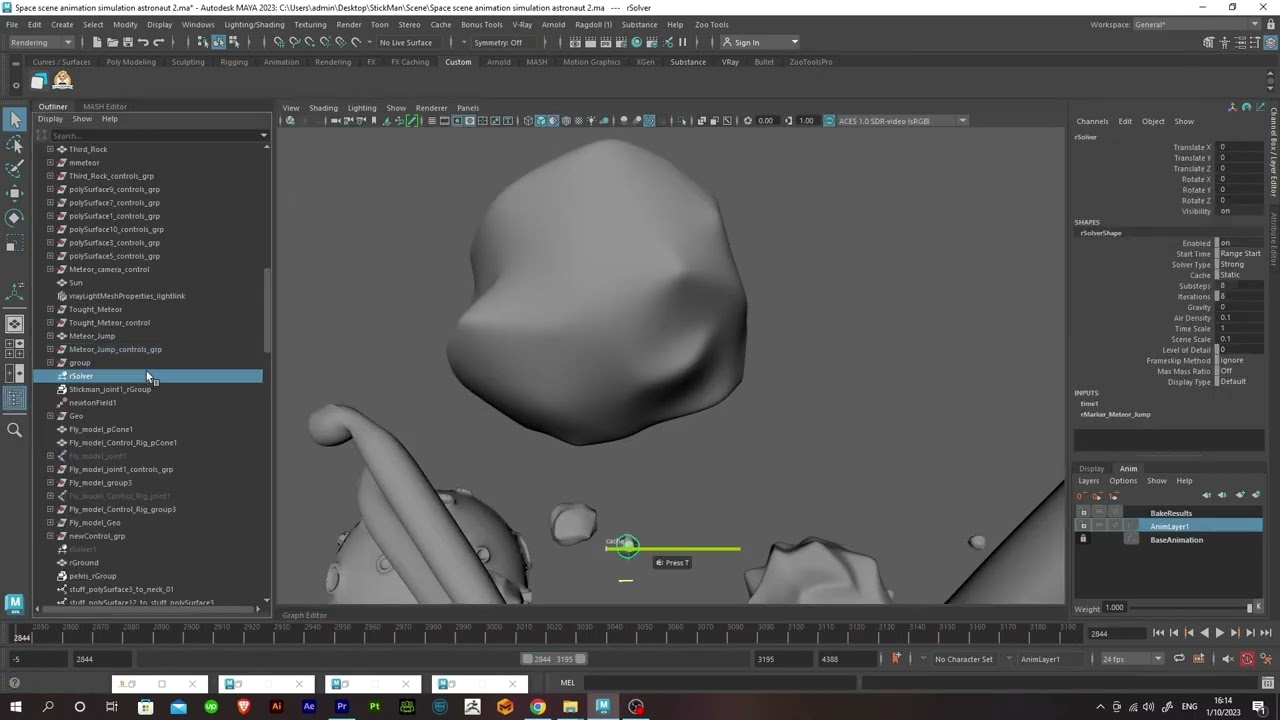Click the New Scene icon
Image resolution: width=1280 pixels, height=720 pixels.
[x=97, y=42]
